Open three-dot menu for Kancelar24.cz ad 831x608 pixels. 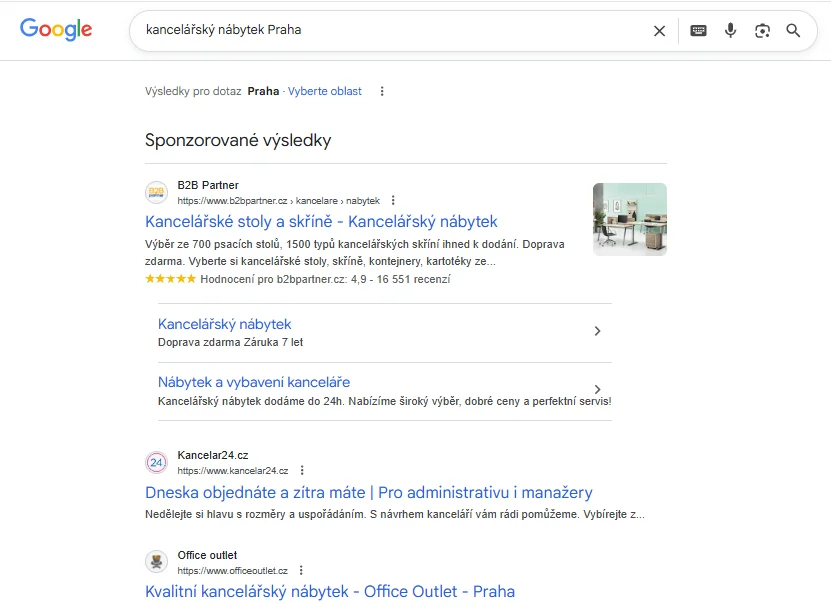(302, 470)
